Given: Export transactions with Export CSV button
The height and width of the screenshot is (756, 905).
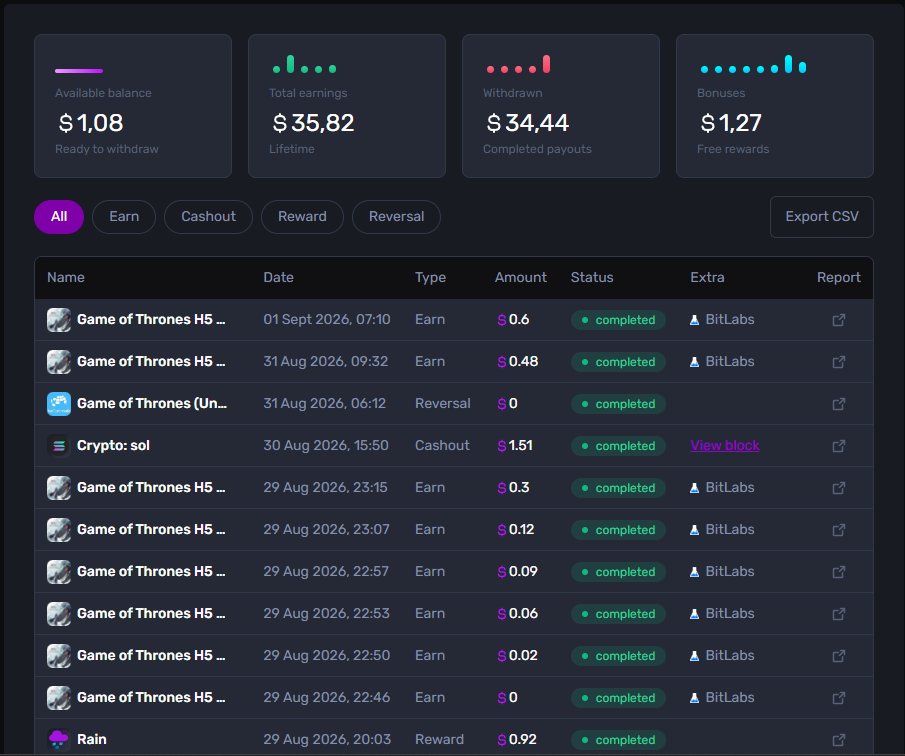Looking at the screenshot, I should (822, 216).
